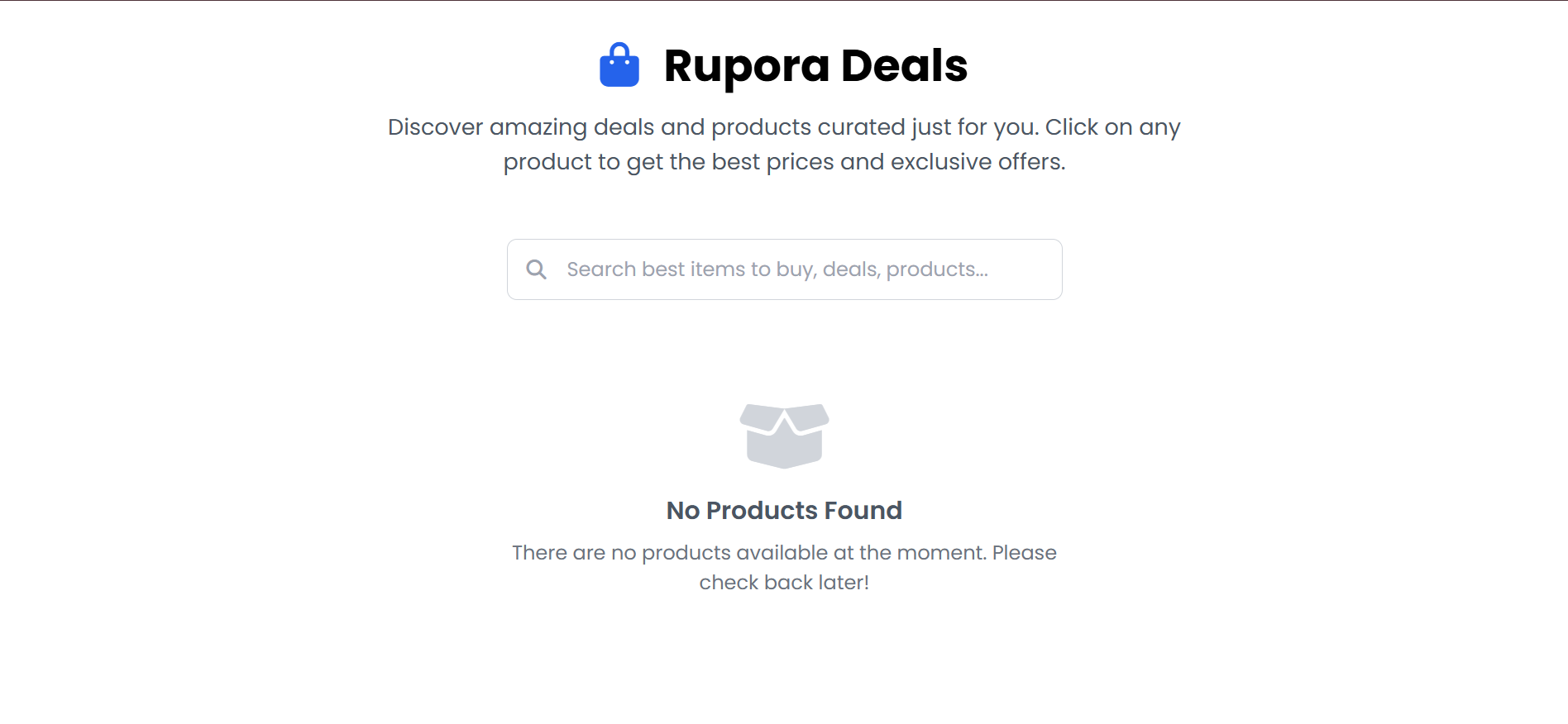Image resolution: width=1568 pixels, height=724 pixels.
Task: Click the 'No Products Found' heading
Action: [x=784, y=510]
